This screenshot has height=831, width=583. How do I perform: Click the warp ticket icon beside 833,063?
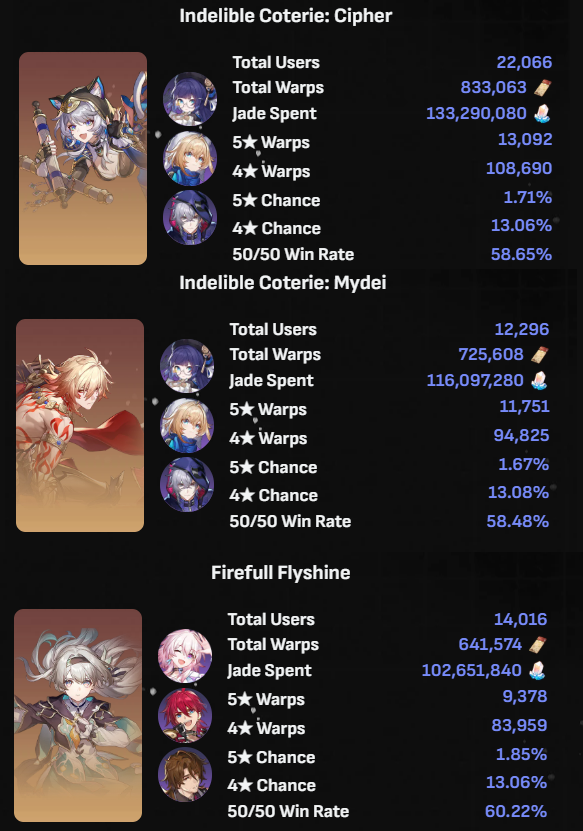tap(542, 87)
